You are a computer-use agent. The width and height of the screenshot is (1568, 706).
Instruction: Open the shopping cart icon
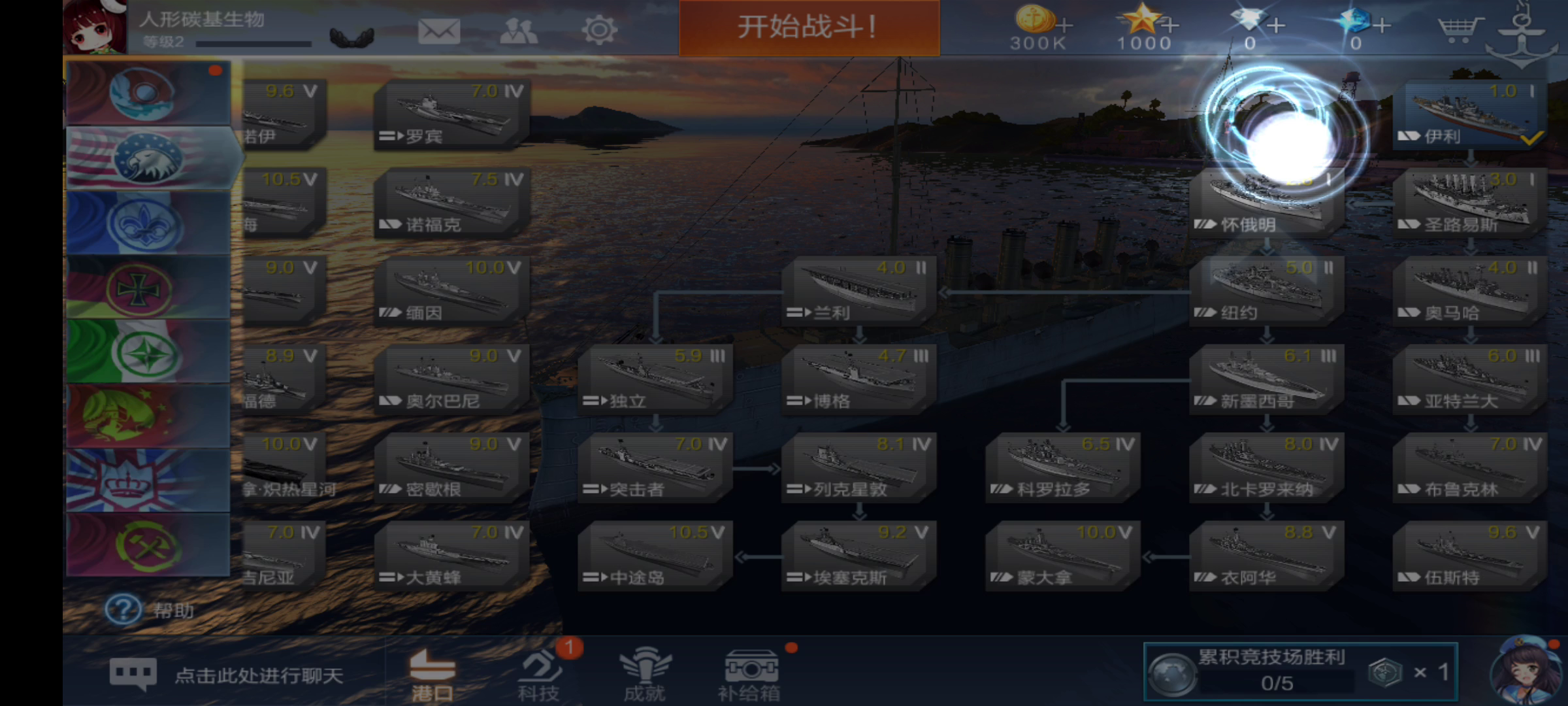coord(1458,30)
